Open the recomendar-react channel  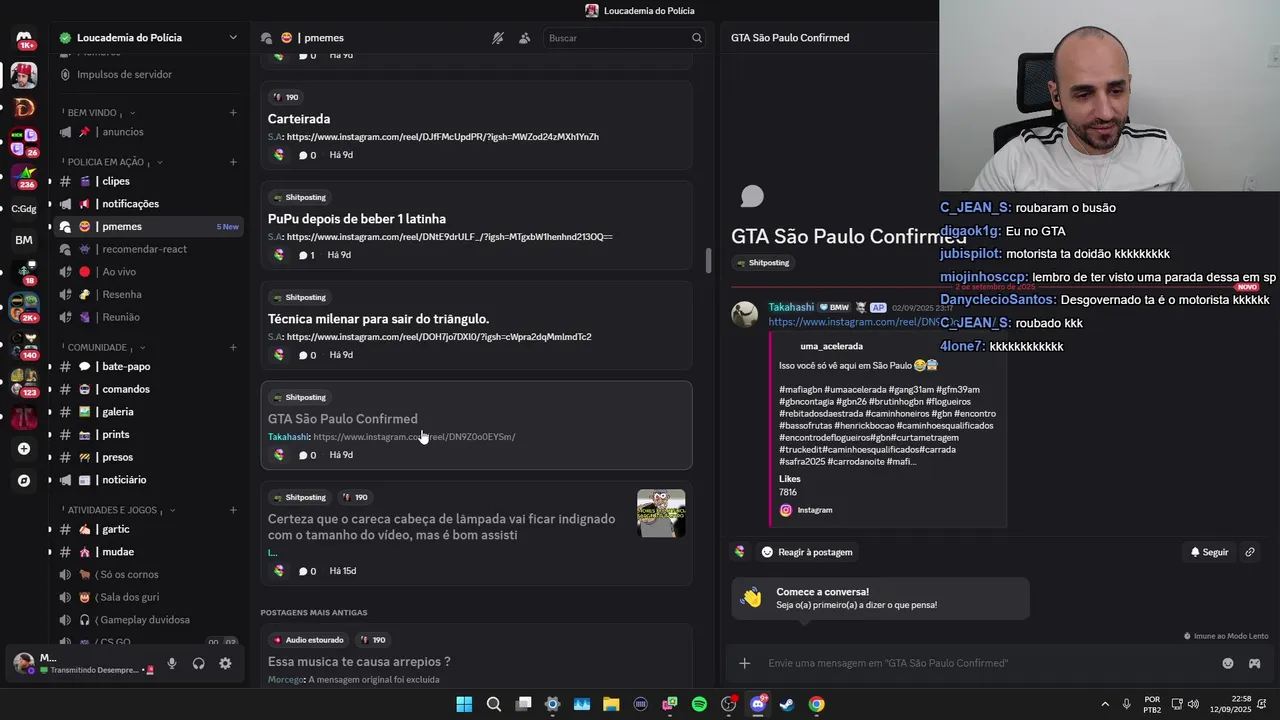[x=149, y=249]
